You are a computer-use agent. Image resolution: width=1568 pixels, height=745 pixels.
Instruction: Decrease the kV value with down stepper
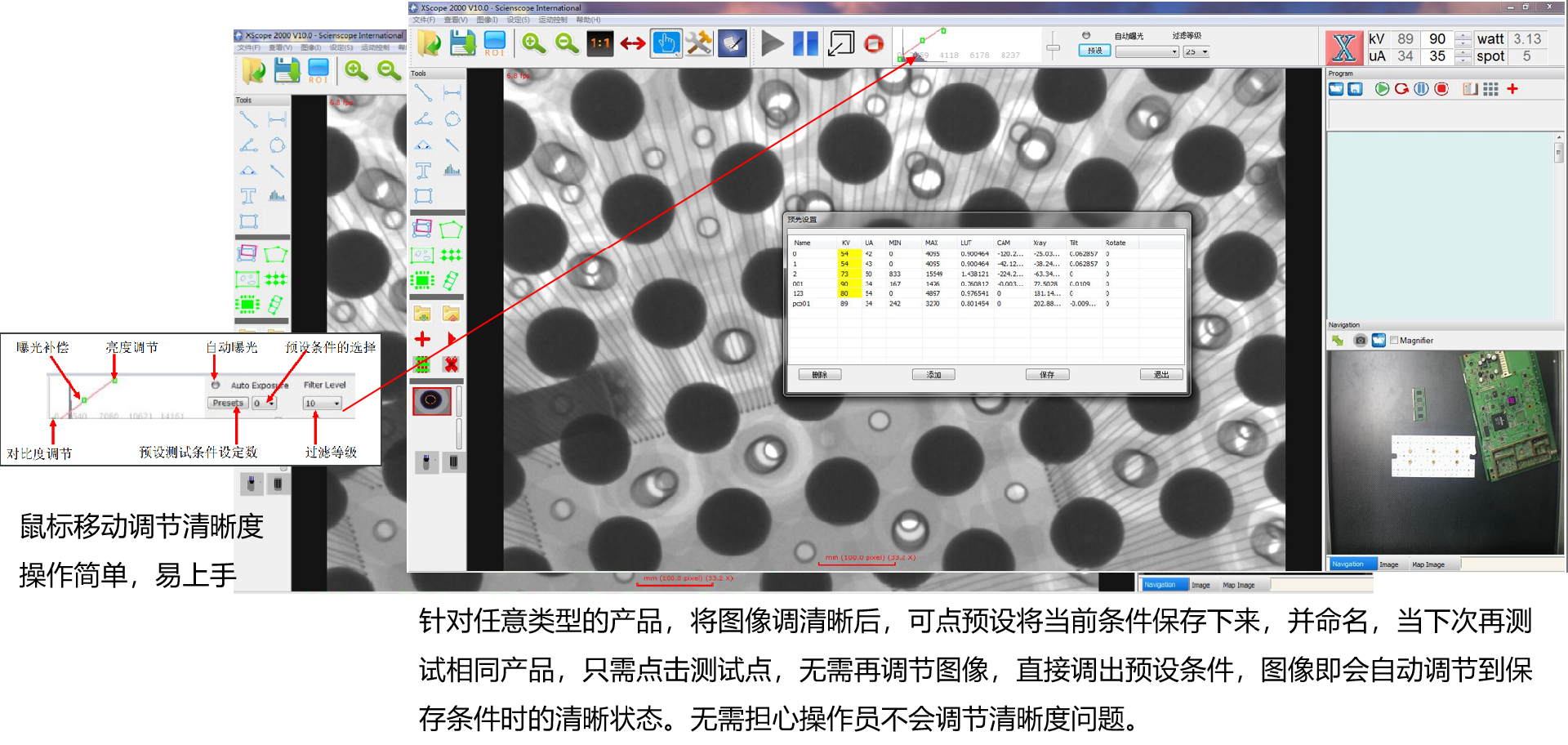click(x=1463, y=43)
